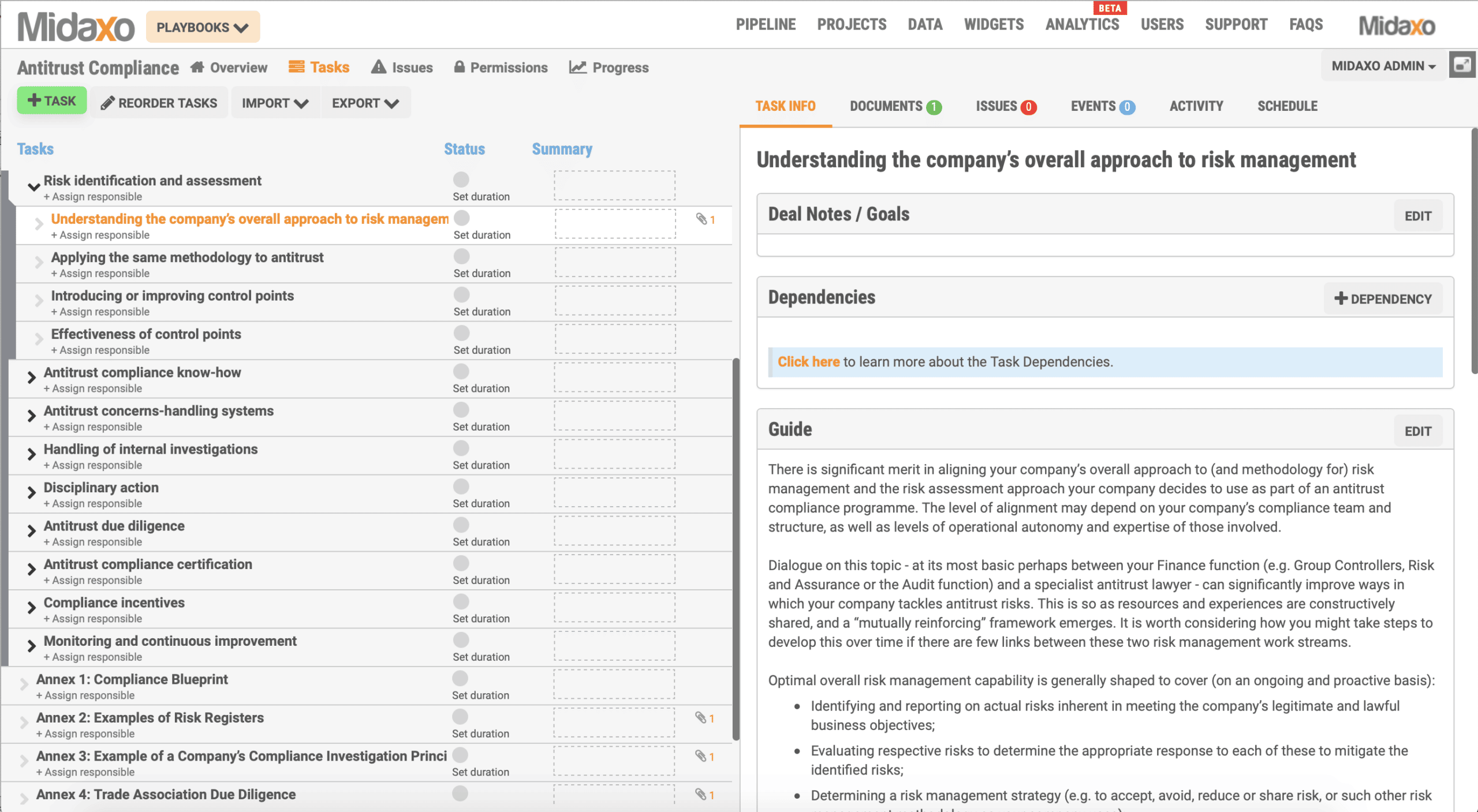
Task: Click the Progress chart icon
Action: coord(577,67)
